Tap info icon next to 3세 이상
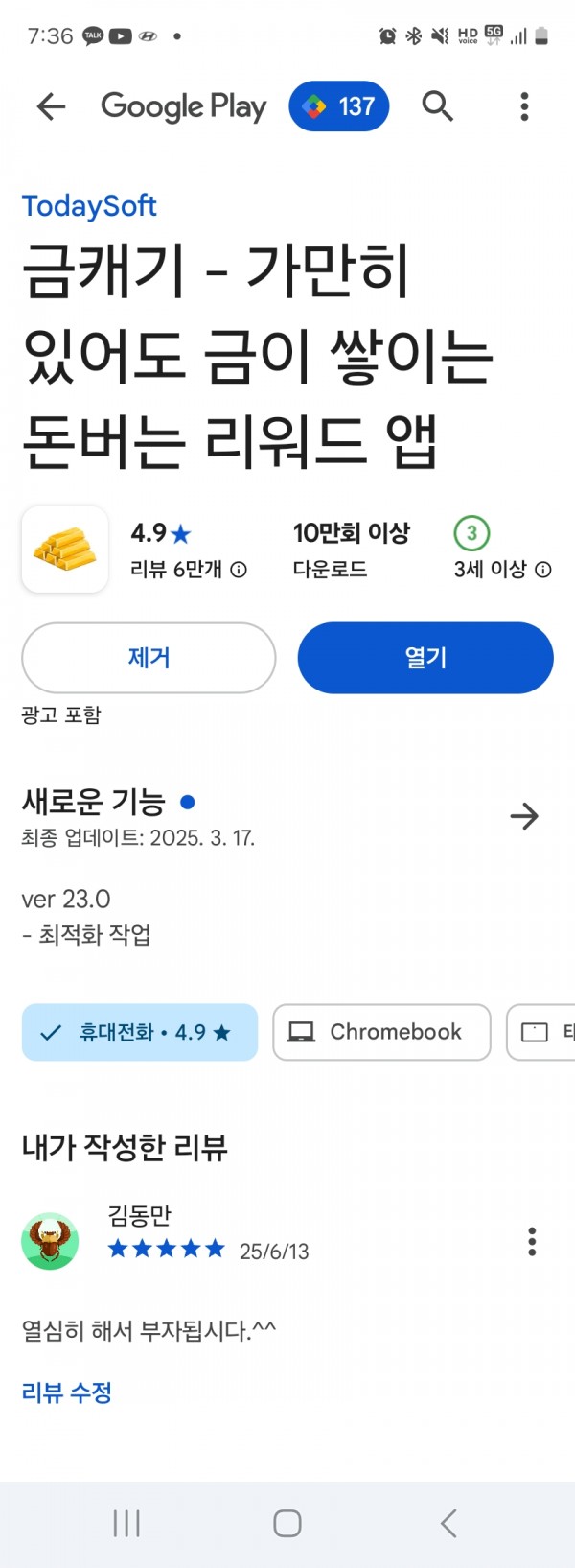The height and width of the screenshot is (1568, 575). tap(543, 570)
